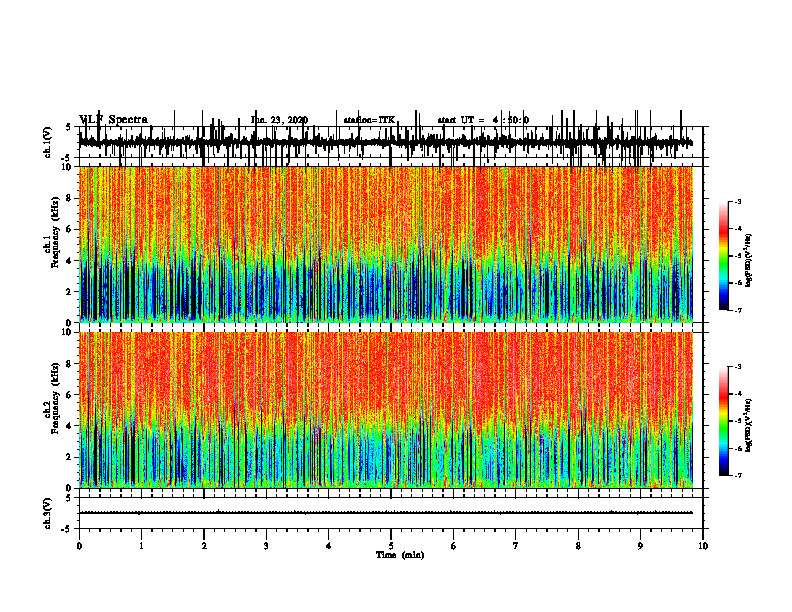
Task: Click the "start UT = 4:50:0" header text
Action: pos(483,120)
